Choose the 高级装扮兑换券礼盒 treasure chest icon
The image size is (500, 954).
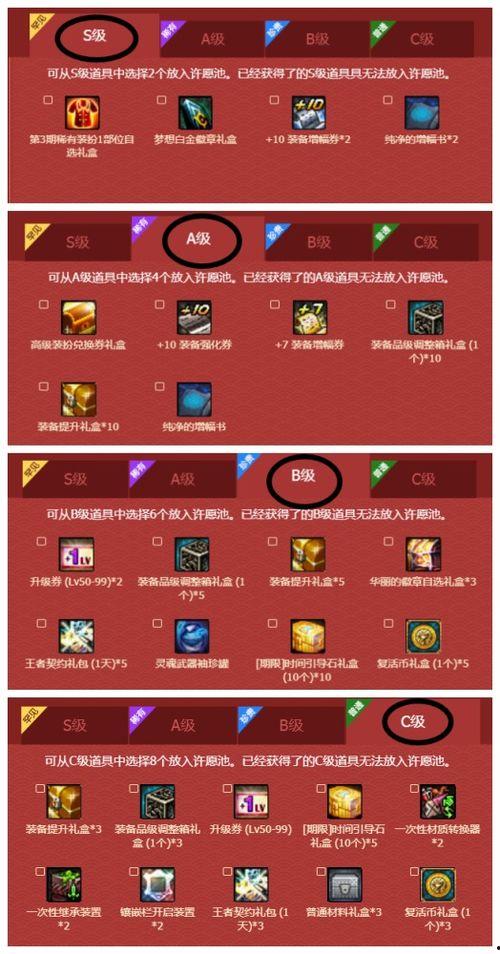[x=78, y=318]
